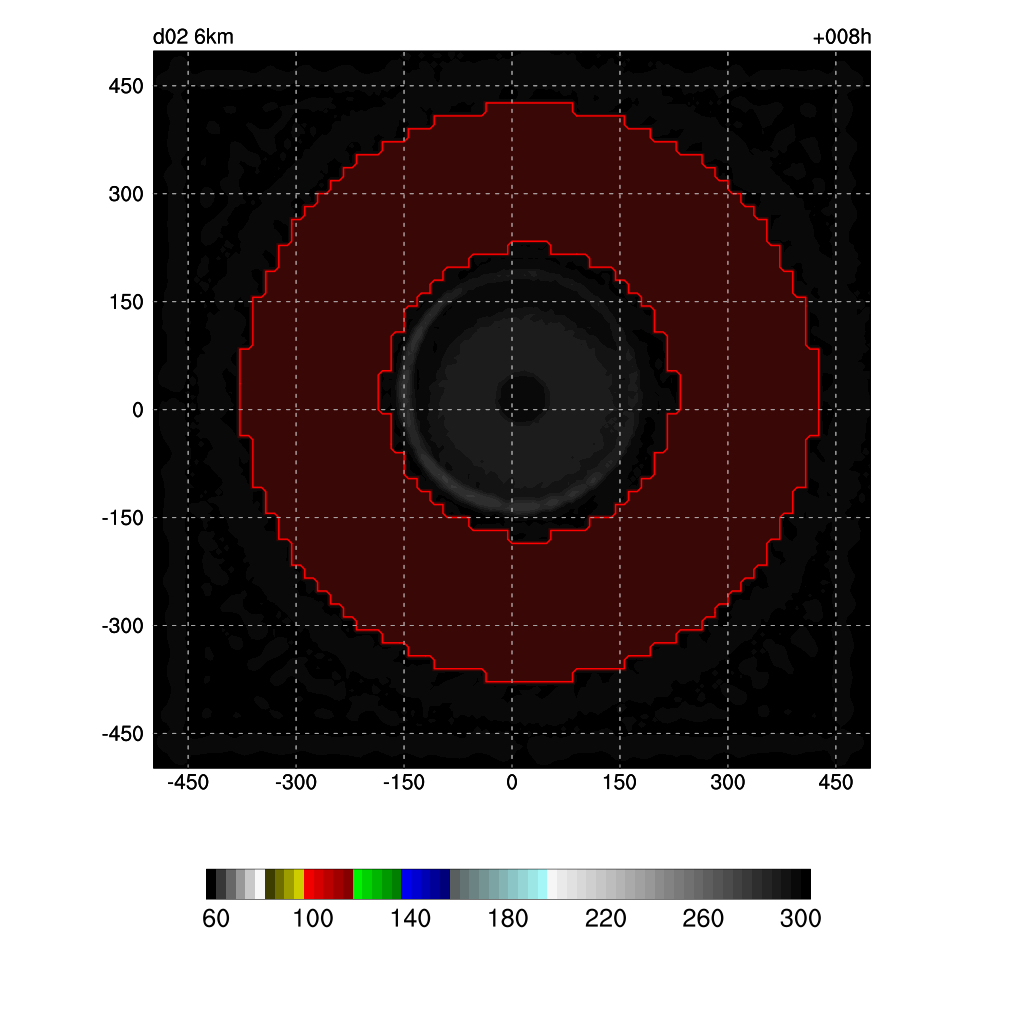Click the x-axis tick label "0"
Screen dimensions: 1024x1024
pyautogui.click(x=512, y=783)
